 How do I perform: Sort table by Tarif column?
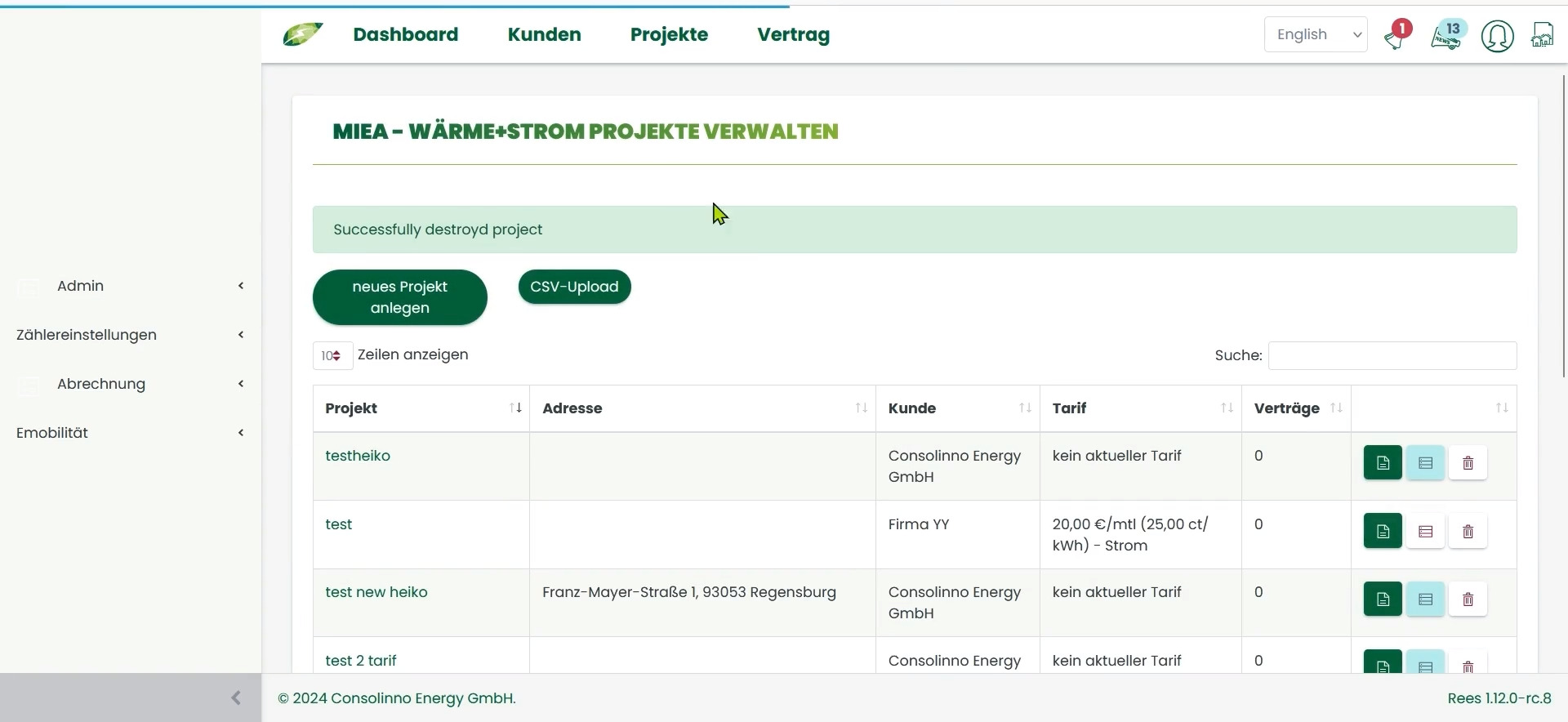(1141, 408)
